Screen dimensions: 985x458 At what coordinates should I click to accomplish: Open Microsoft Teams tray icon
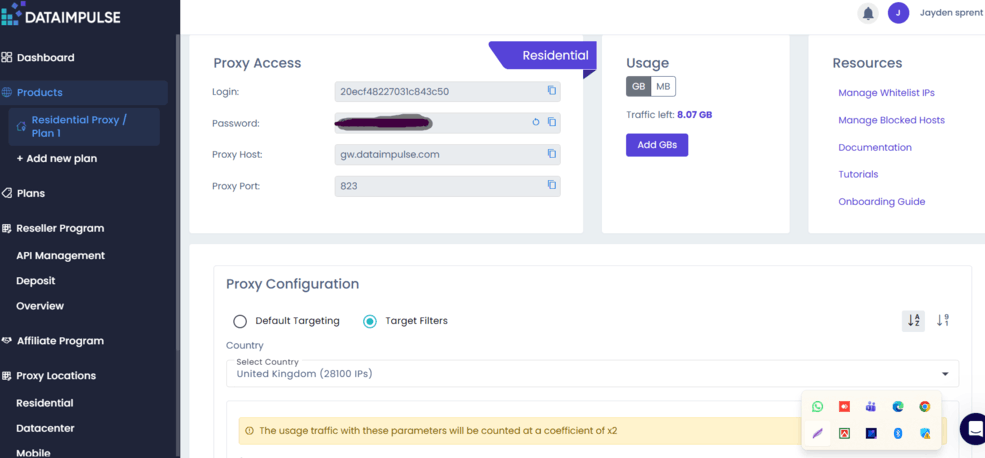pyautogui.click(x=871, y=406)
